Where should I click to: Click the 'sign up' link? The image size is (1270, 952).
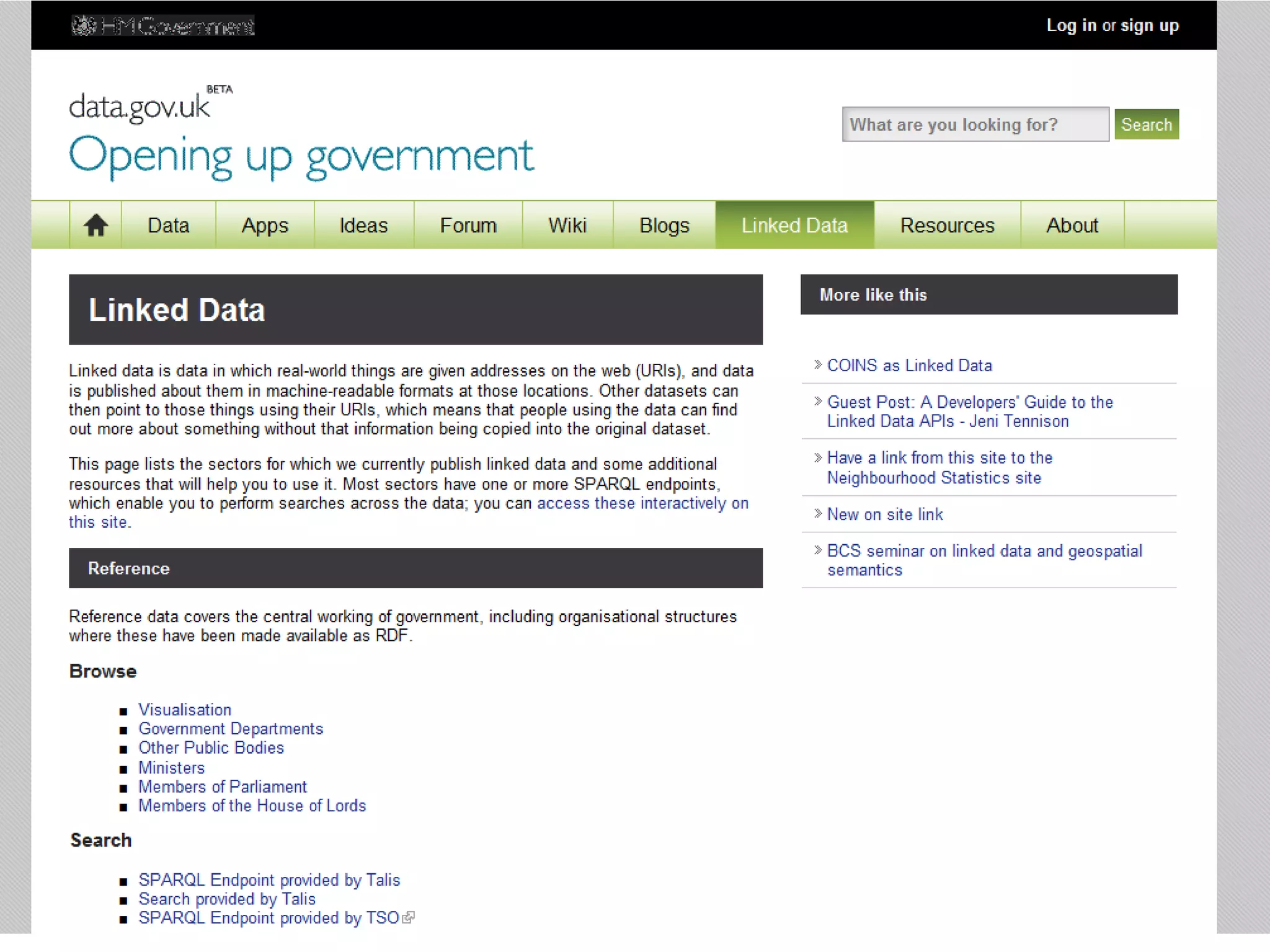(1150, 25)
